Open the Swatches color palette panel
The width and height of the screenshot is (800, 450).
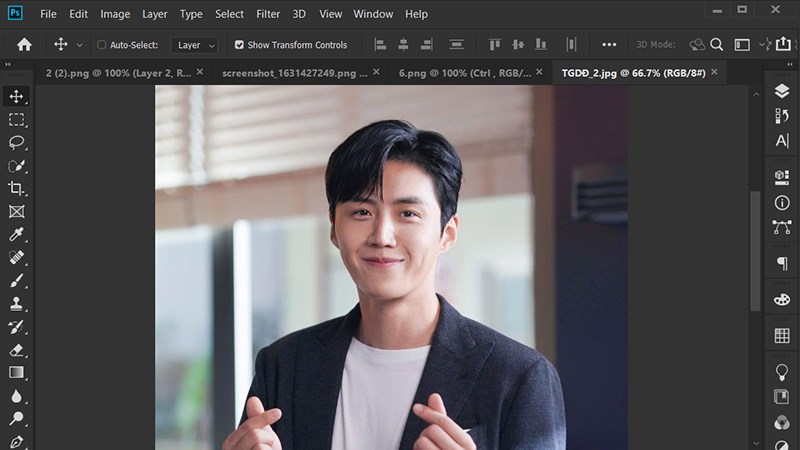(x=782, y=336)
